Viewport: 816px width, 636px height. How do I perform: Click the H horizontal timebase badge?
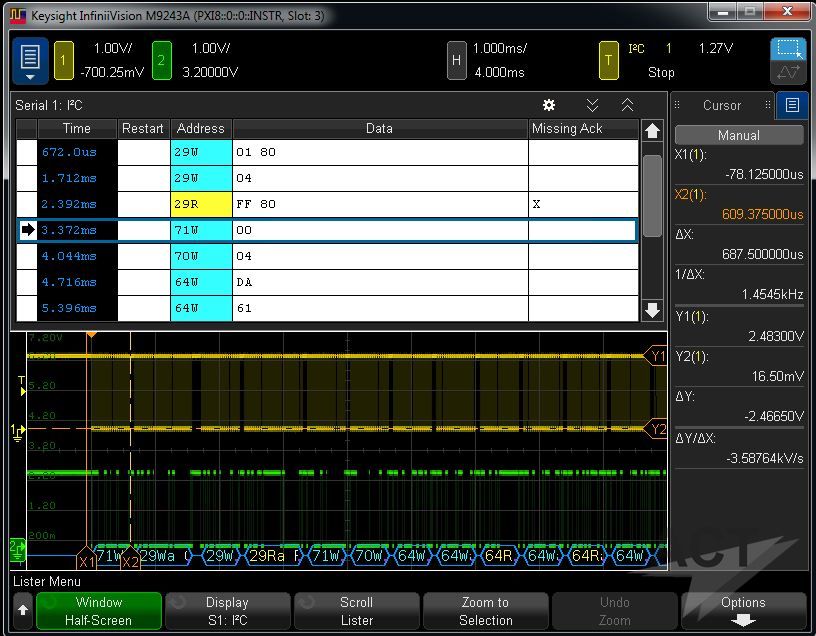(x=456, y=60)
